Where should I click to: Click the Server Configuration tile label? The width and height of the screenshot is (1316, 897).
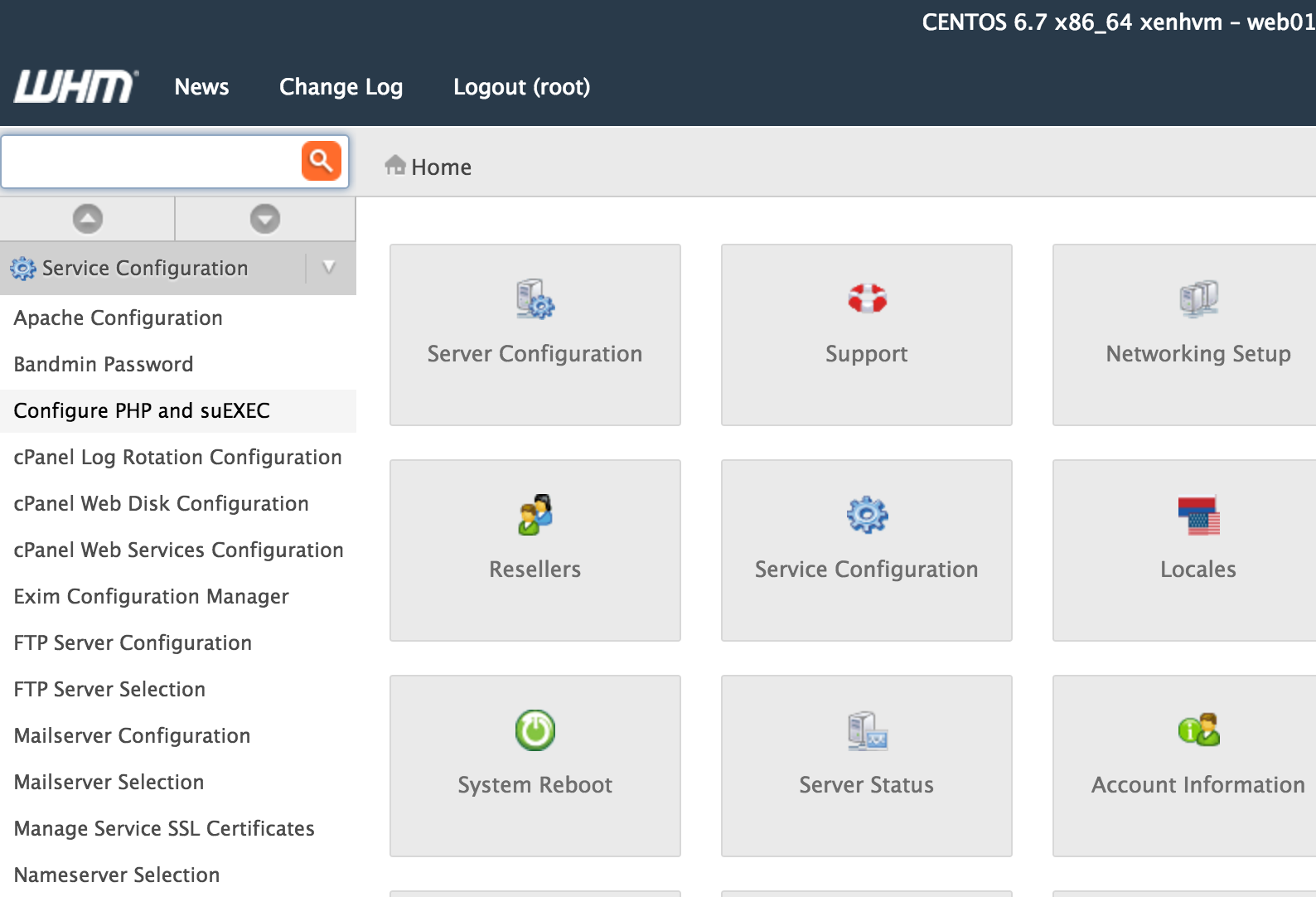(x=535, y=354)
